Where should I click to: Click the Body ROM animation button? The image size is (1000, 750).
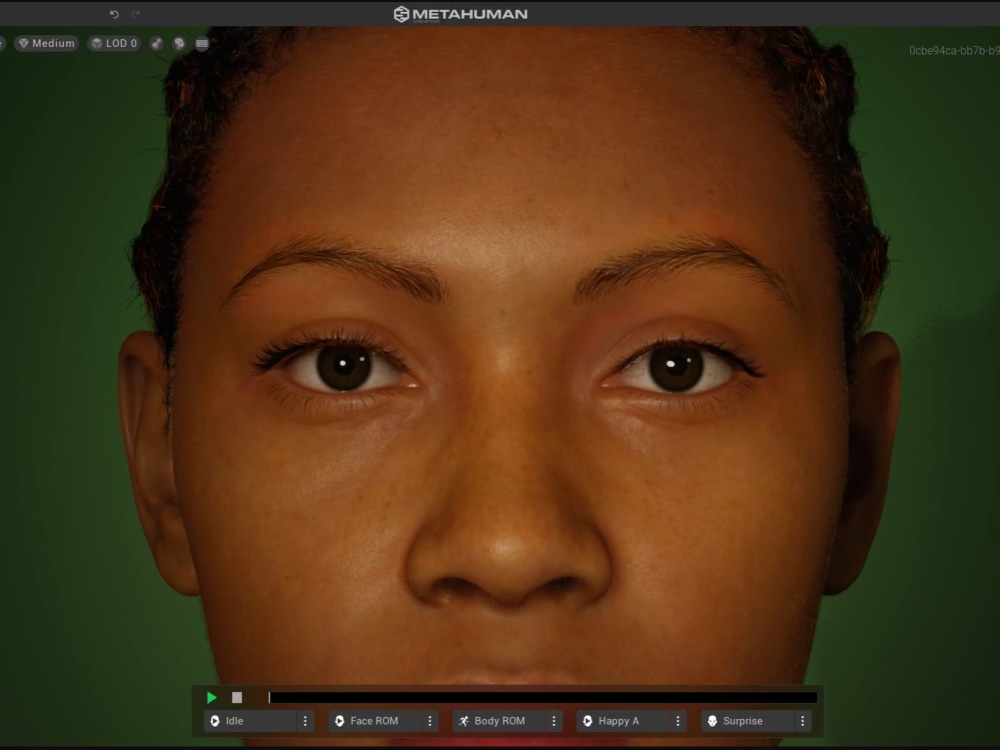(x=500, y=720)
